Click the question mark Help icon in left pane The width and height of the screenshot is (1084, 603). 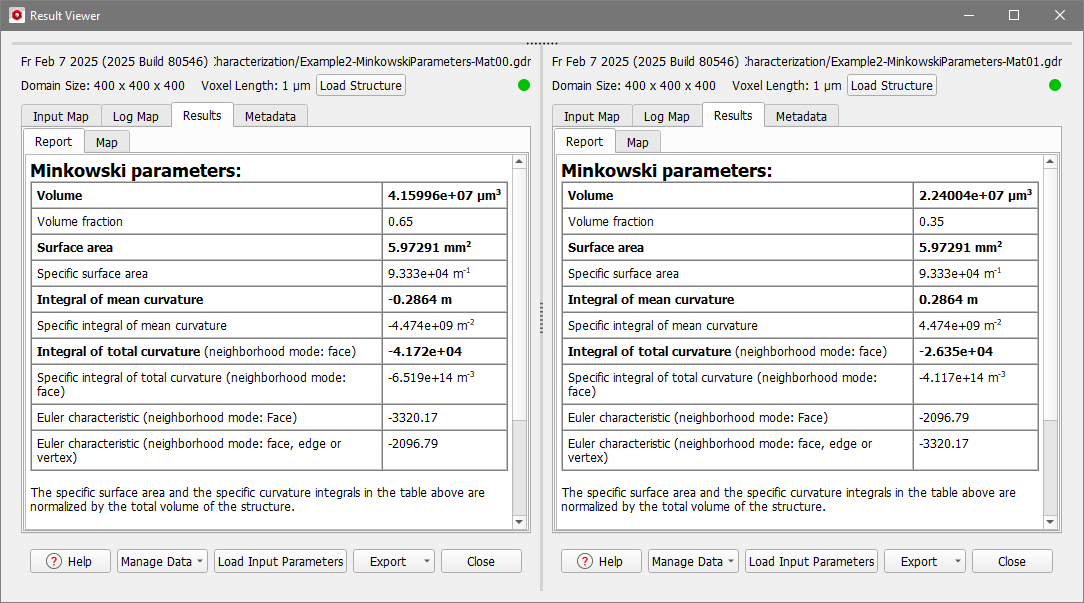click(54, 562)
